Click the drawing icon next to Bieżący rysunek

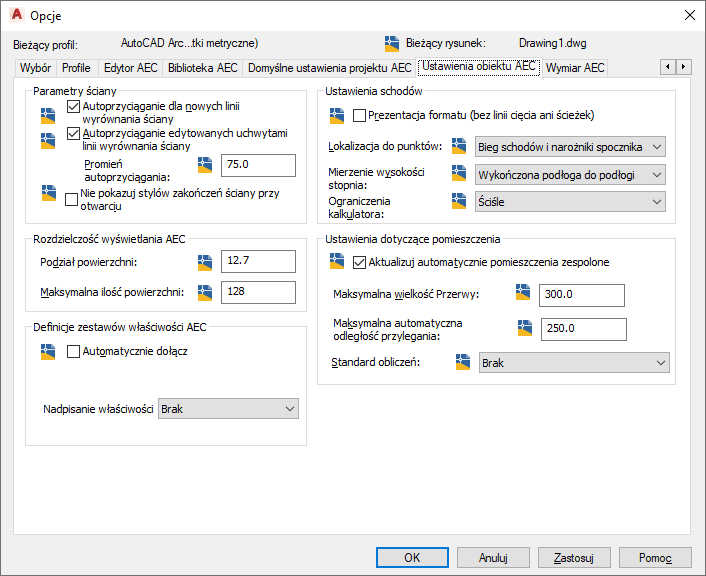pyautogui.click(x=392, y=44)
